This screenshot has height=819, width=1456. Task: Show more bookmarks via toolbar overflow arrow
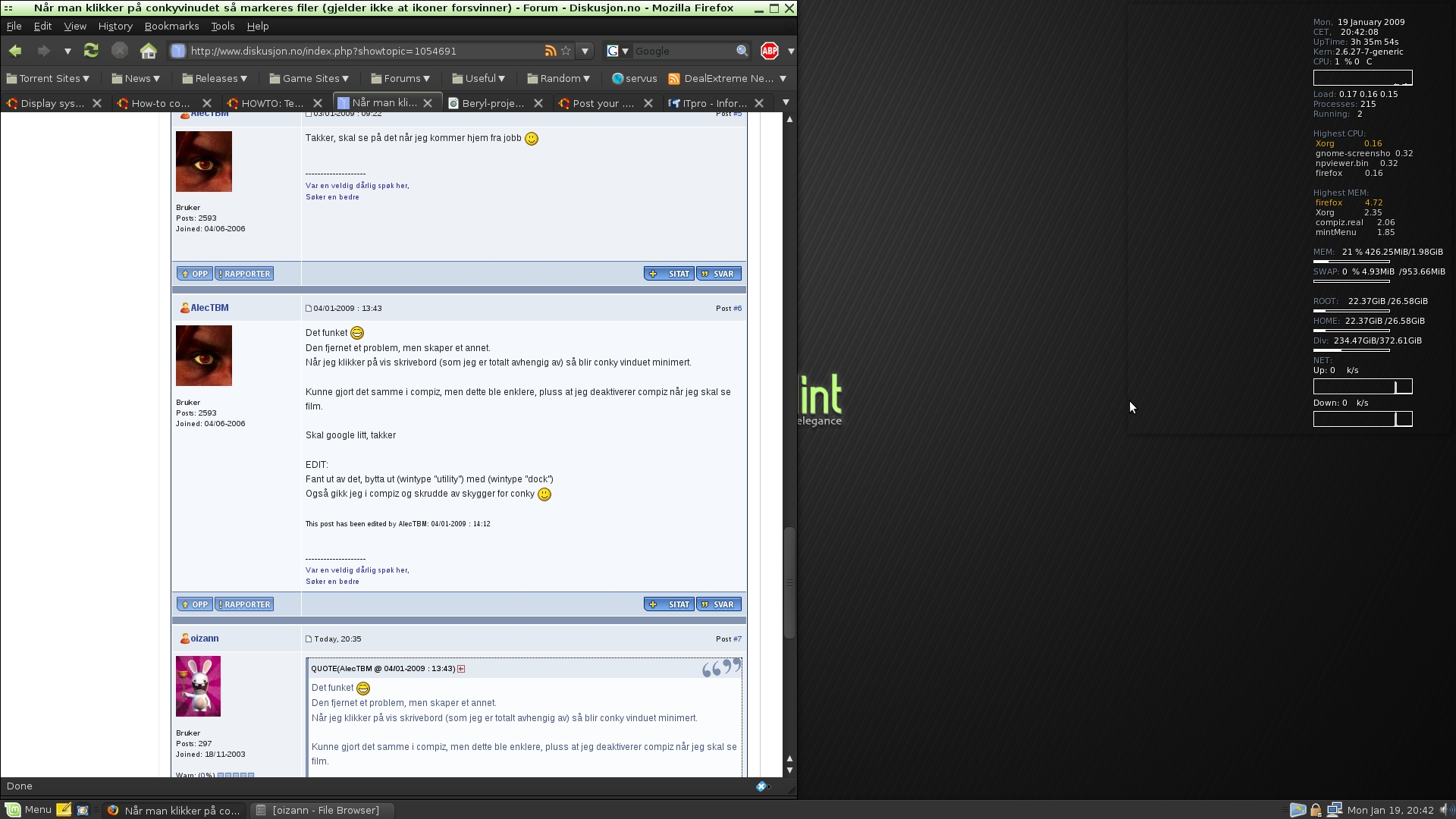(x=783, y=78)
